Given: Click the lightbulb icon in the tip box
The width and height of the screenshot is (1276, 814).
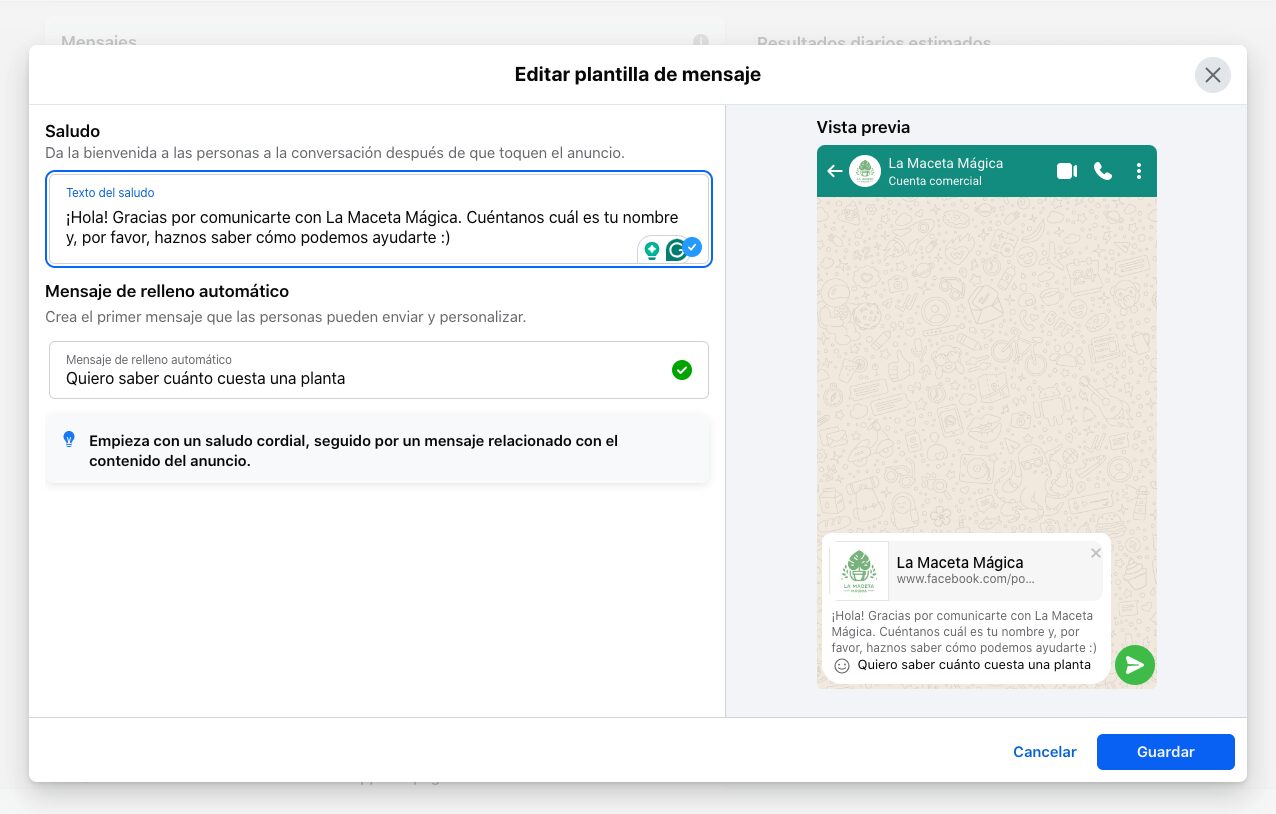Looking at the screenshot, I should (x=68, y=438).
